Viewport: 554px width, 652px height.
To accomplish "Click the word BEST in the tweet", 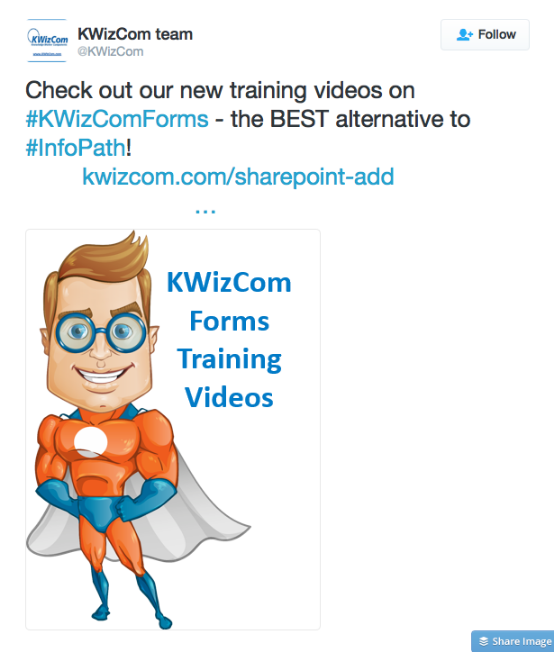I will (299, 119).
